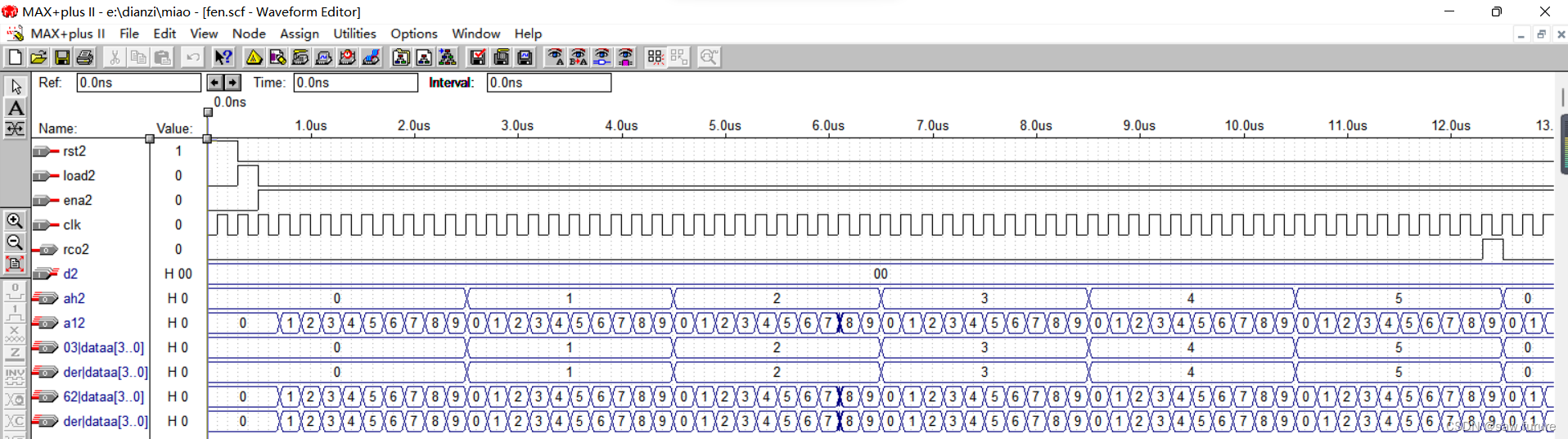Select the waveform editing tool below text tool

[x=15, y=129]
